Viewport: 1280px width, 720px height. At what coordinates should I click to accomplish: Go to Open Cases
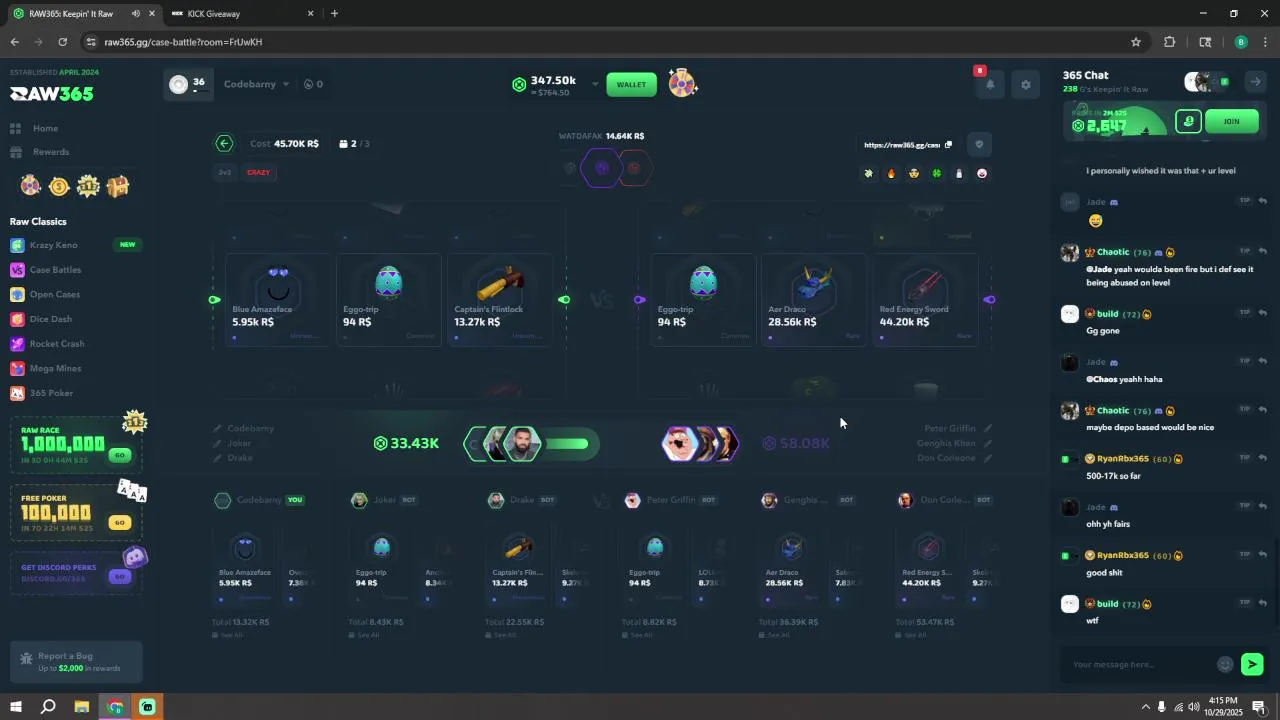(x=54, y=294)
